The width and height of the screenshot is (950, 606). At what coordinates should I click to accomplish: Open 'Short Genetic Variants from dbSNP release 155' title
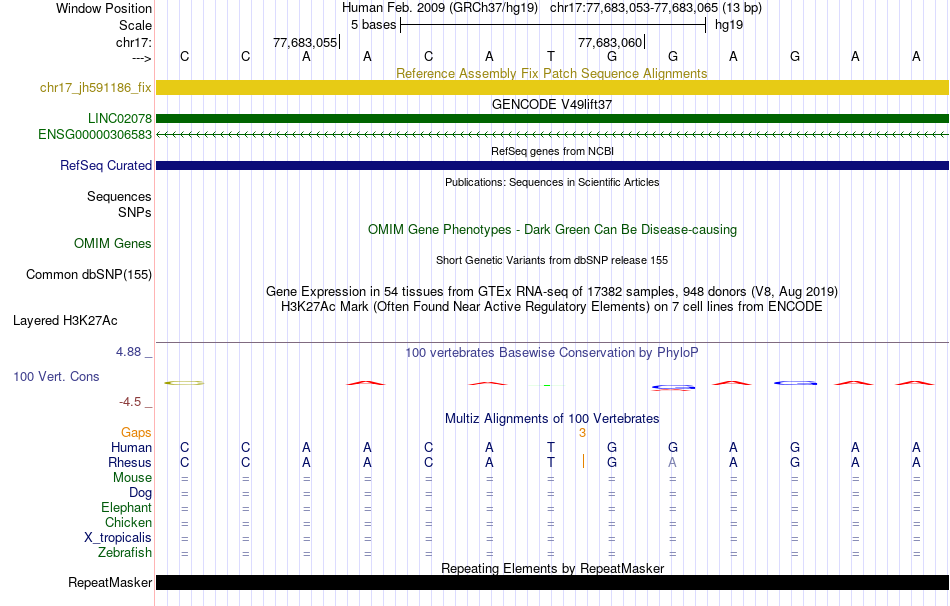pos(552,260)
